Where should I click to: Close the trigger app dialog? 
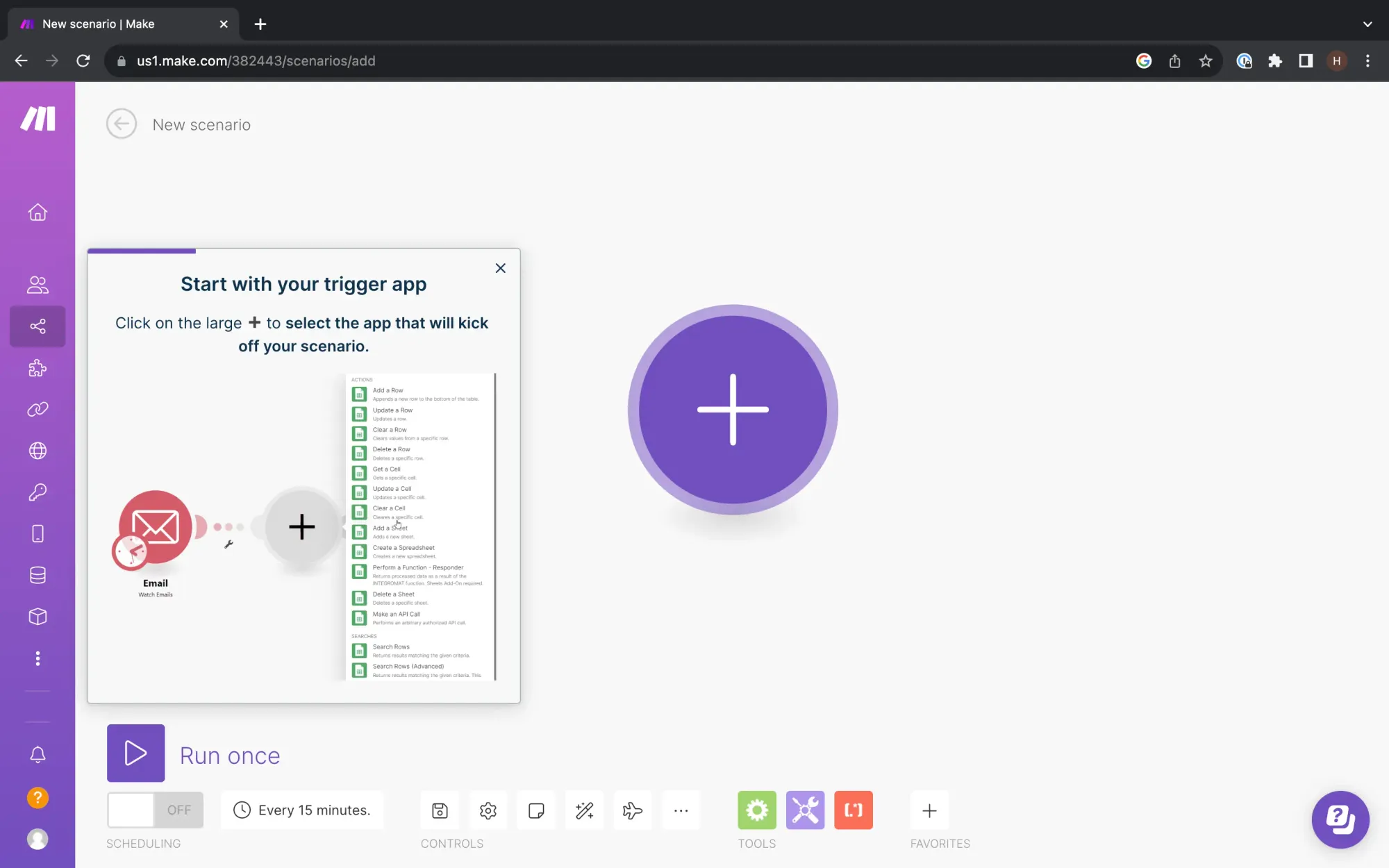point(500,268)
